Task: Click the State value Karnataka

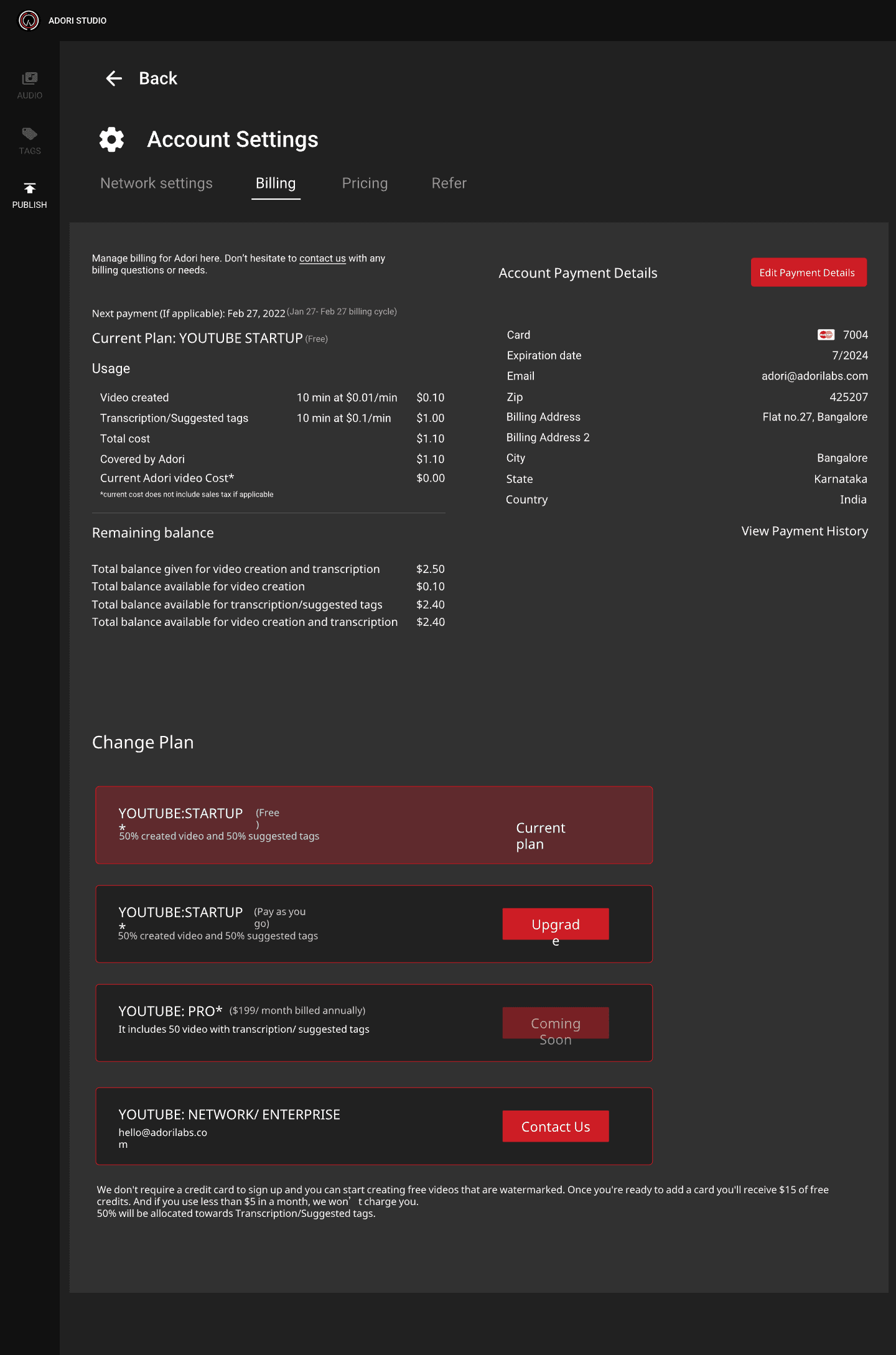Action: tap(841, 479)
